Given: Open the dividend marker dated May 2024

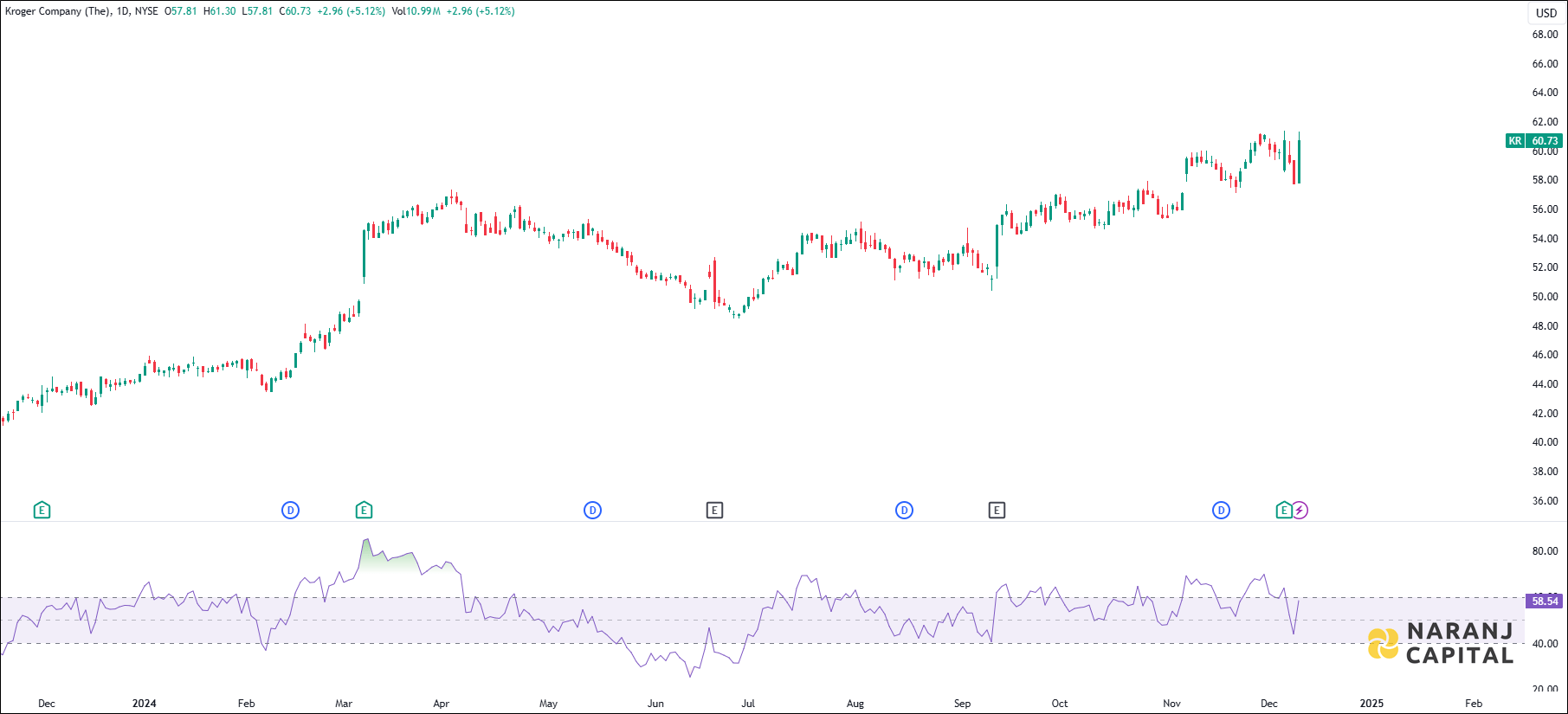Looking at the screenshot, I should [592, 511].
